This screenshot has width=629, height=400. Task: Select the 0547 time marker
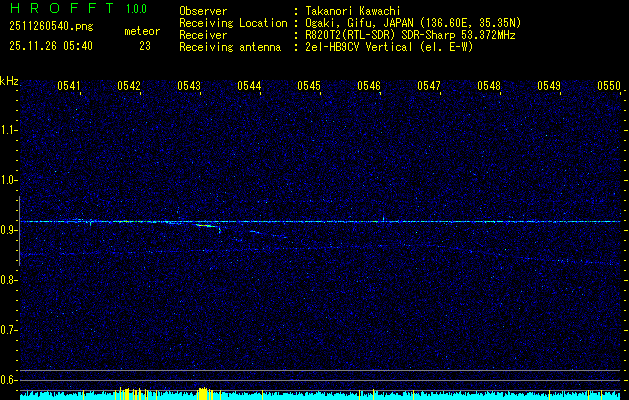pos(429,86)
